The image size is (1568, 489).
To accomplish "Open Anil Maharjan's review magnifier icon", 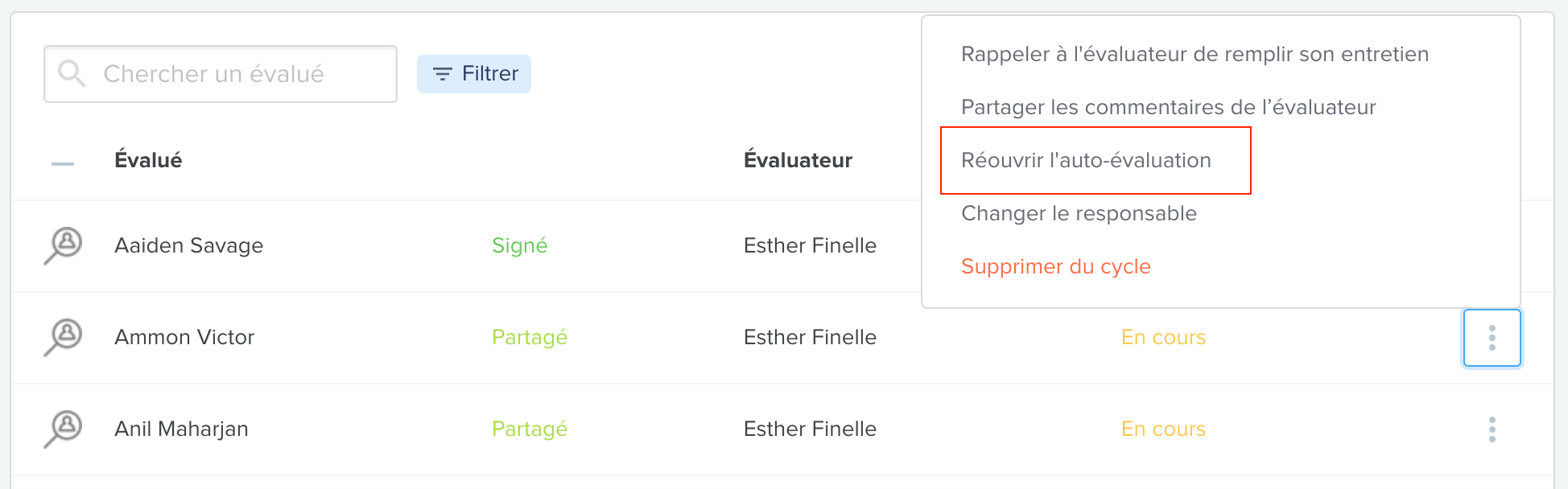I will point(63,429).
